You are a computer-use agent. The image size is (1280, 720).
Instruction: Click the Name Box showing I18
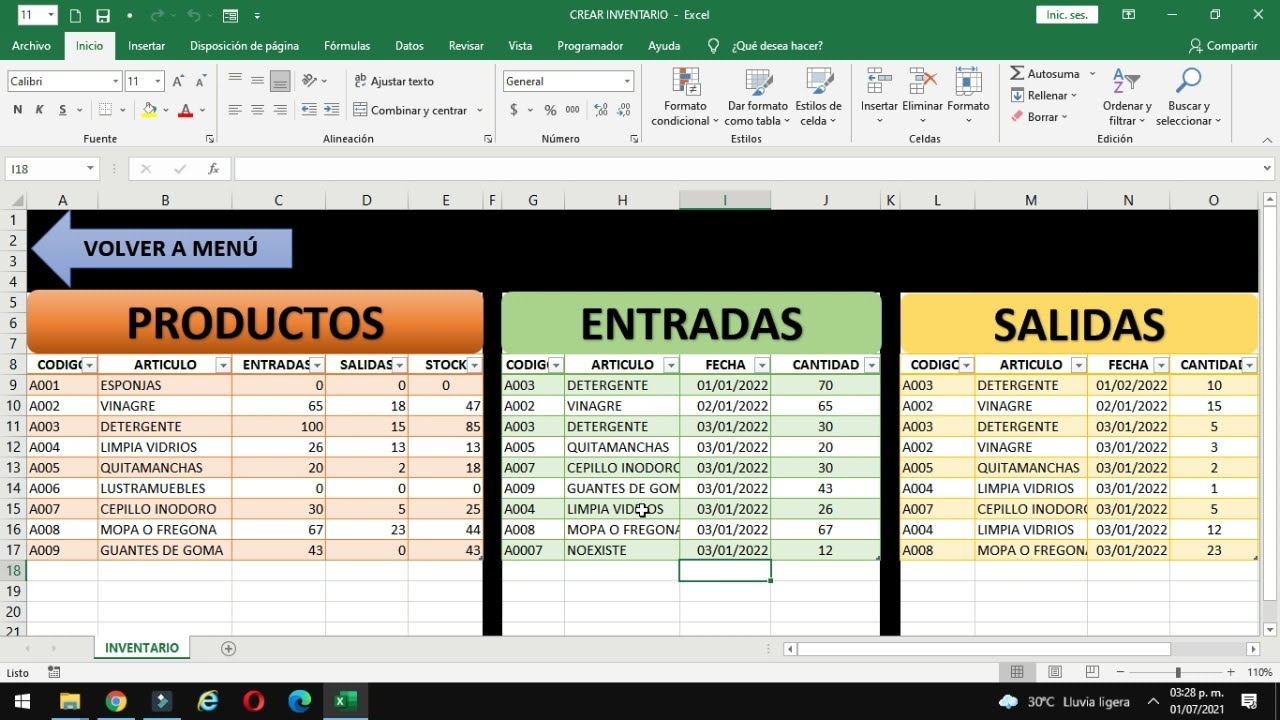pyautogui.click(x=52, y=169)
